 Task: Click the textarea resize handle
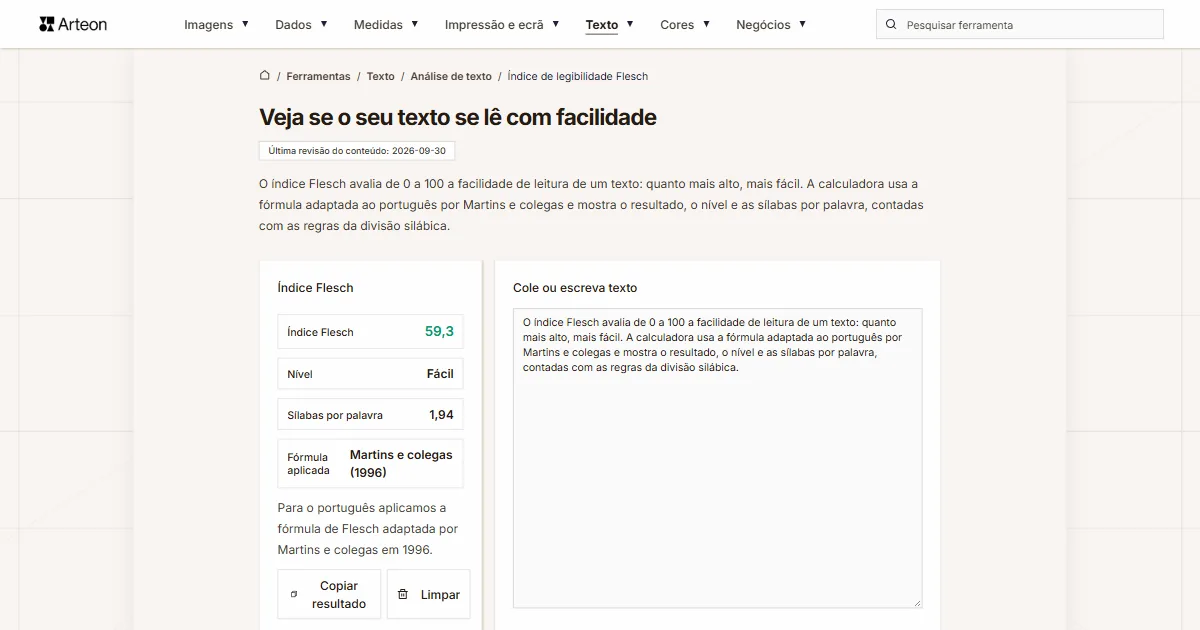(916, 602)
